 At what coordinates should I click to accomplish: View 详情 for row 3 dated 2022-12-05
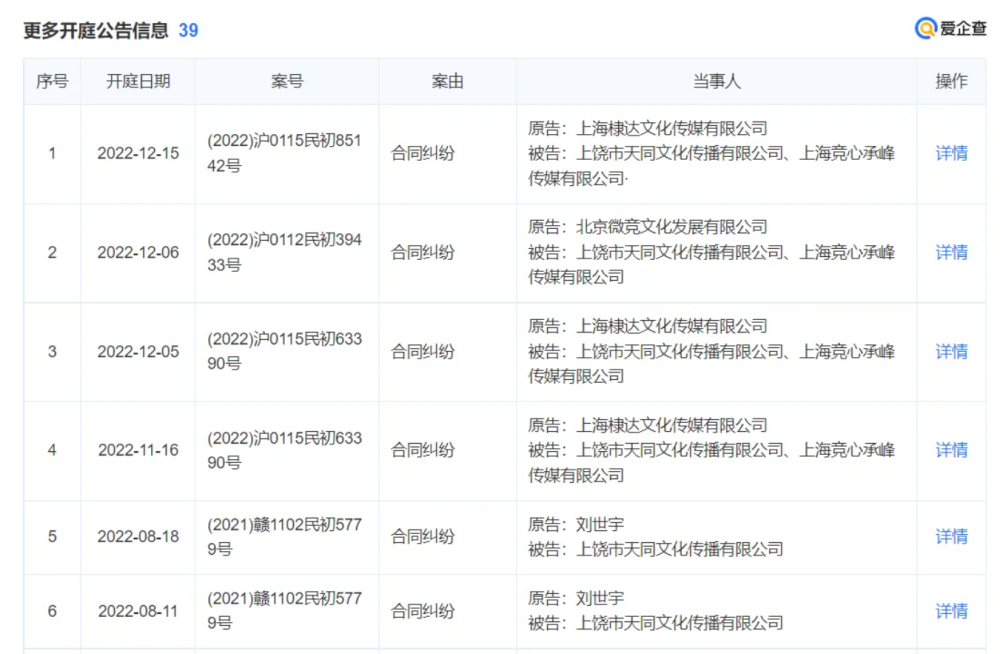951,351
